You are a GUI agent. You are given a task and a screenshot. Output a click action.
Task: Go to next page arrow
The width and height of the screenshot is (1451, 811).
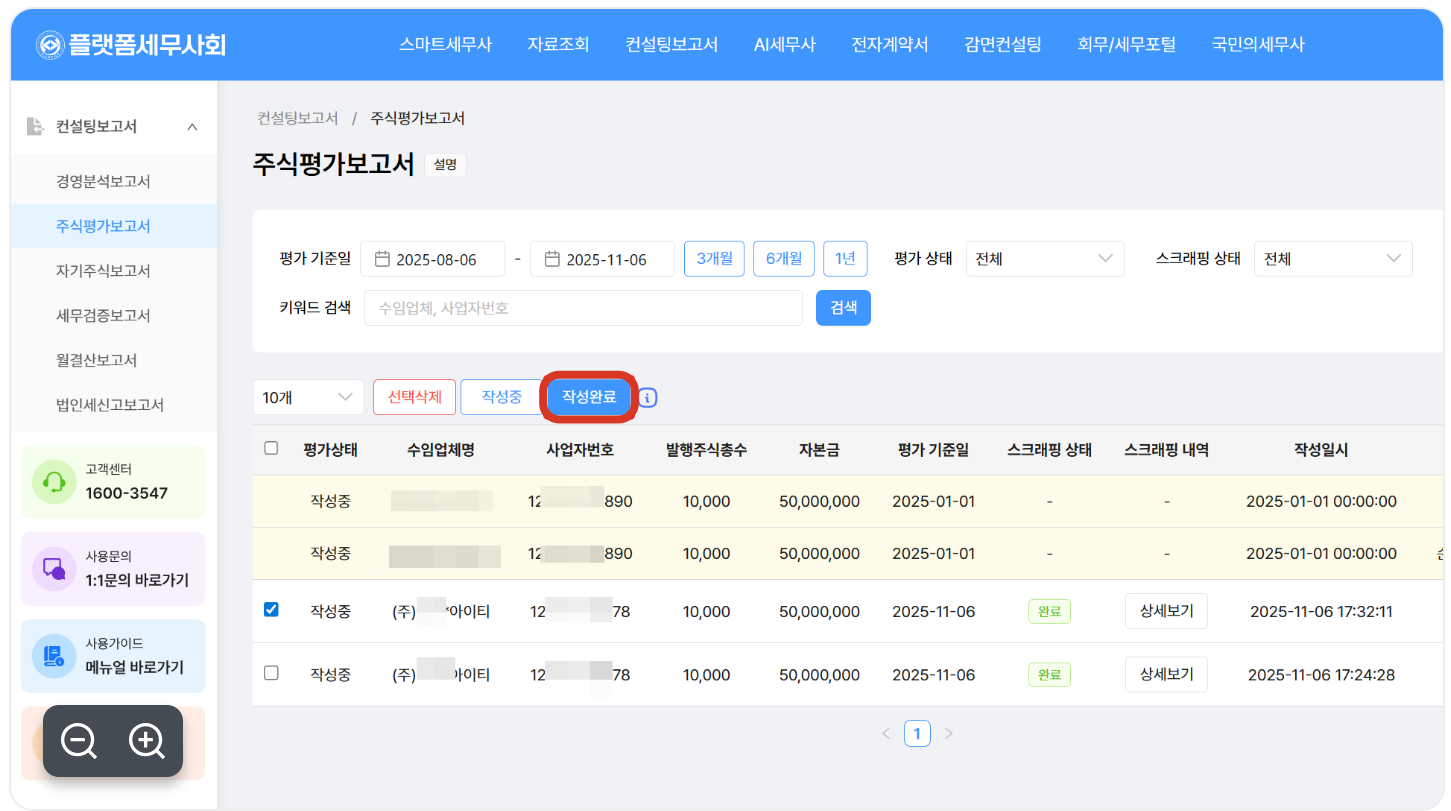tap(949, 734)
